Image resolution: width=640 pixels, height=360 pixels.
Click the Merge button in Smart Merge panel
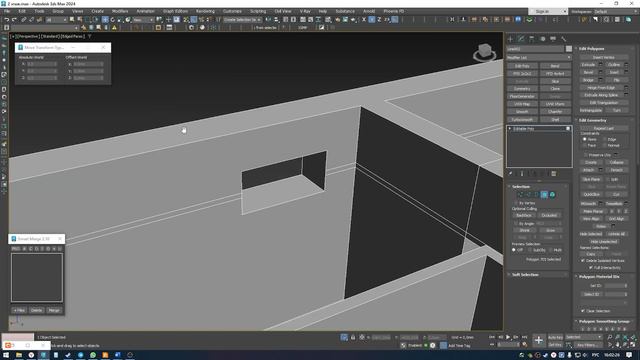(54, 310)
